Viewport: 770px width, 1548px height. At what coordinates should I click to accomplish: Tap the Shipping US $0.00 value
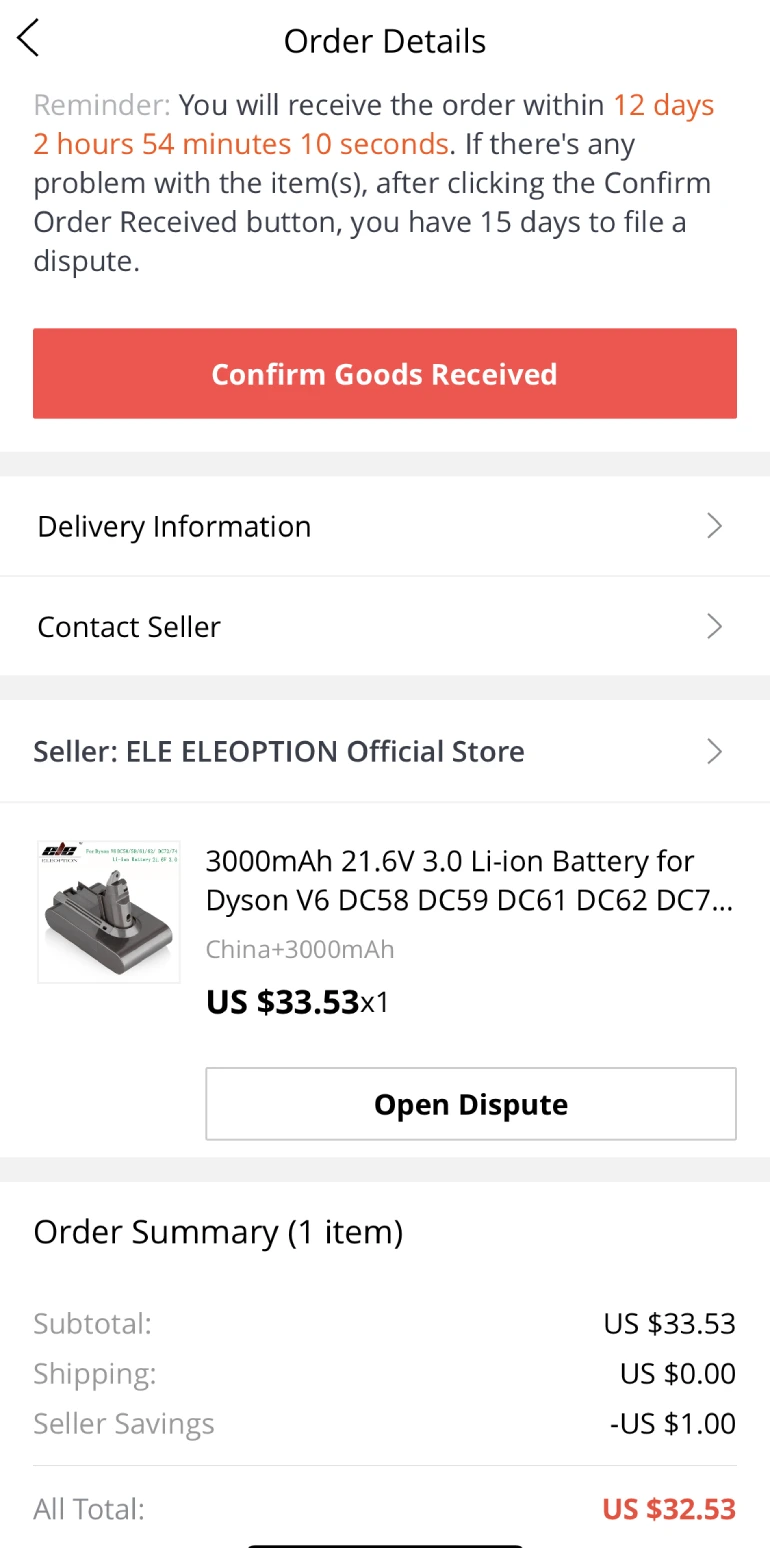[x=677, y=1373]
